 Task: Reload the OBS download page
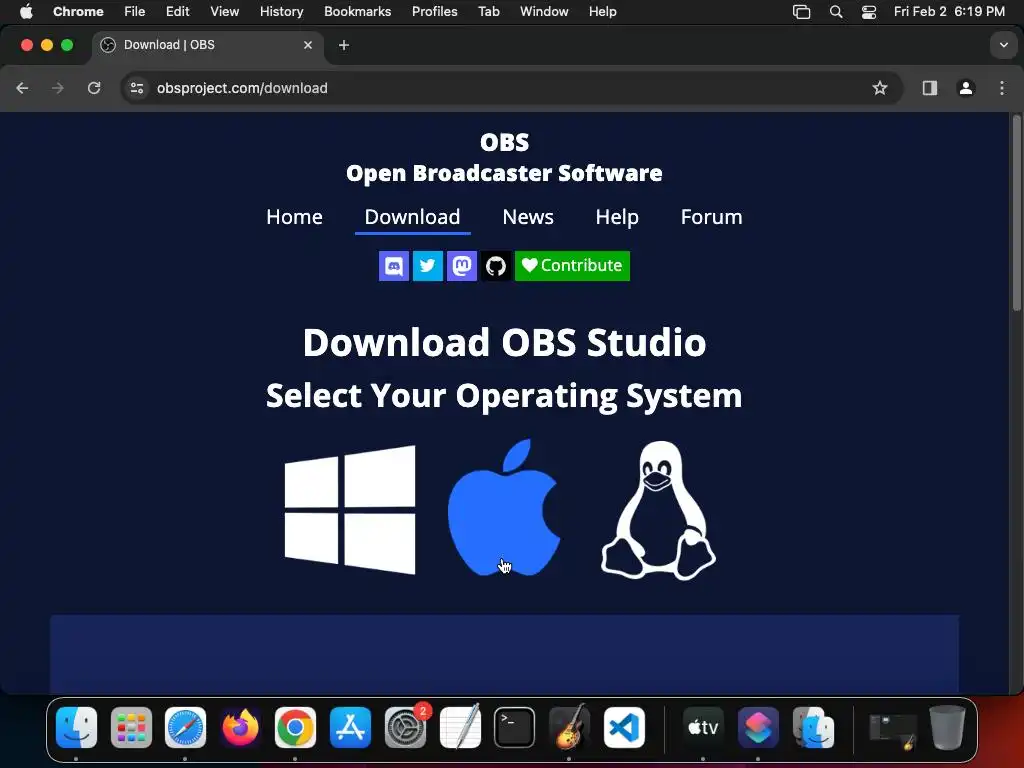(94, 88)
